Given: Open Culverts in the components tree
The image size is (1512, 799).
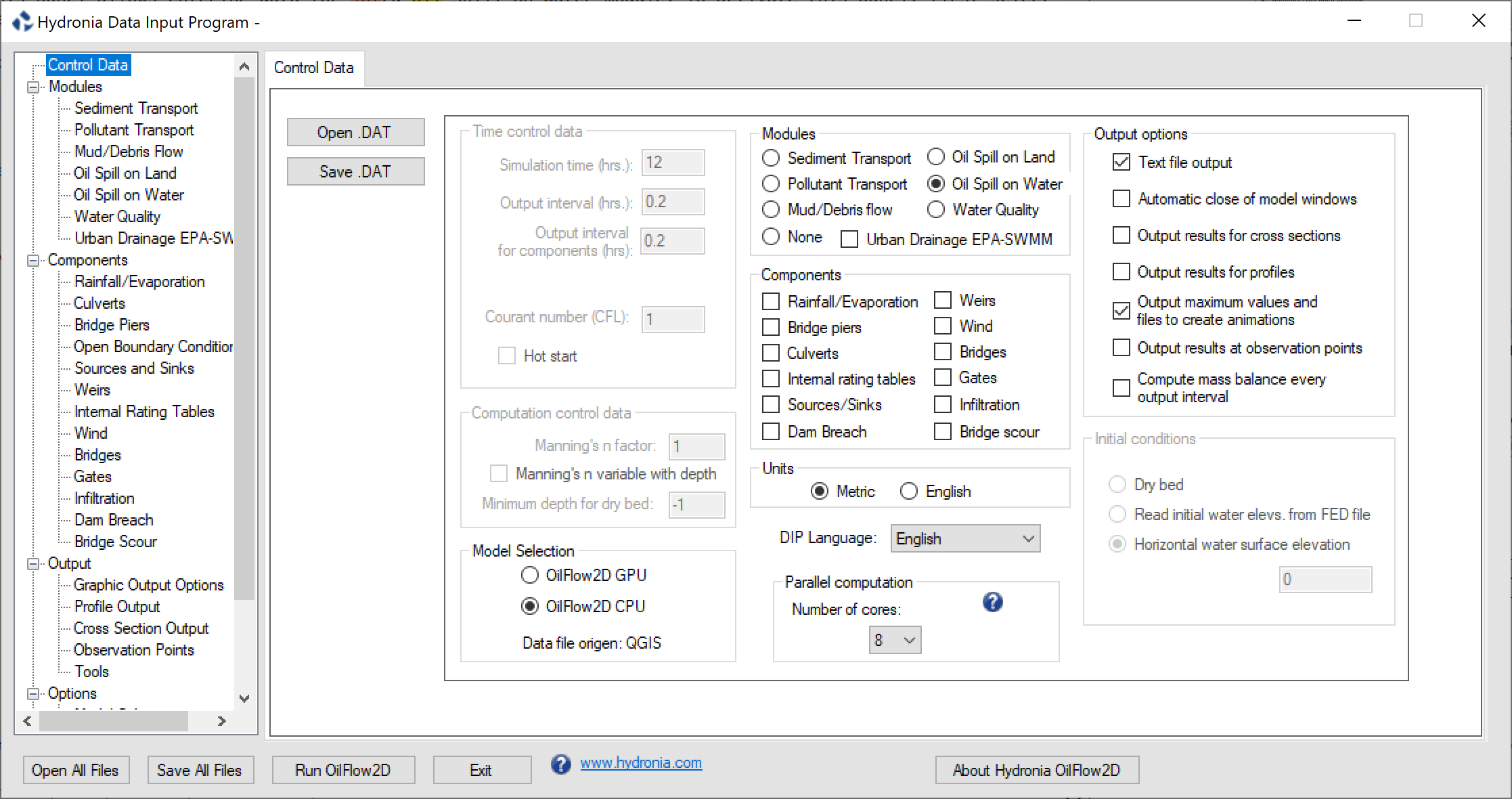Looking at the screenshot, I should click(99, 303).
